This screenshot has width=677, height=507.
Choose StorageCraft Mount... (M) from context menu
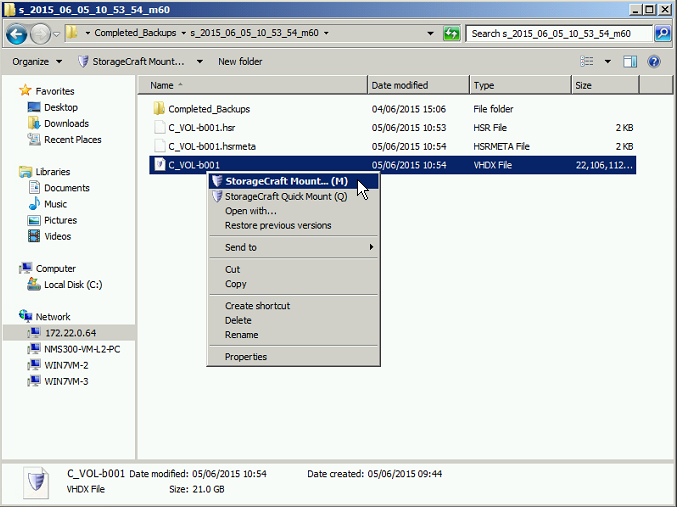[294, 181]
